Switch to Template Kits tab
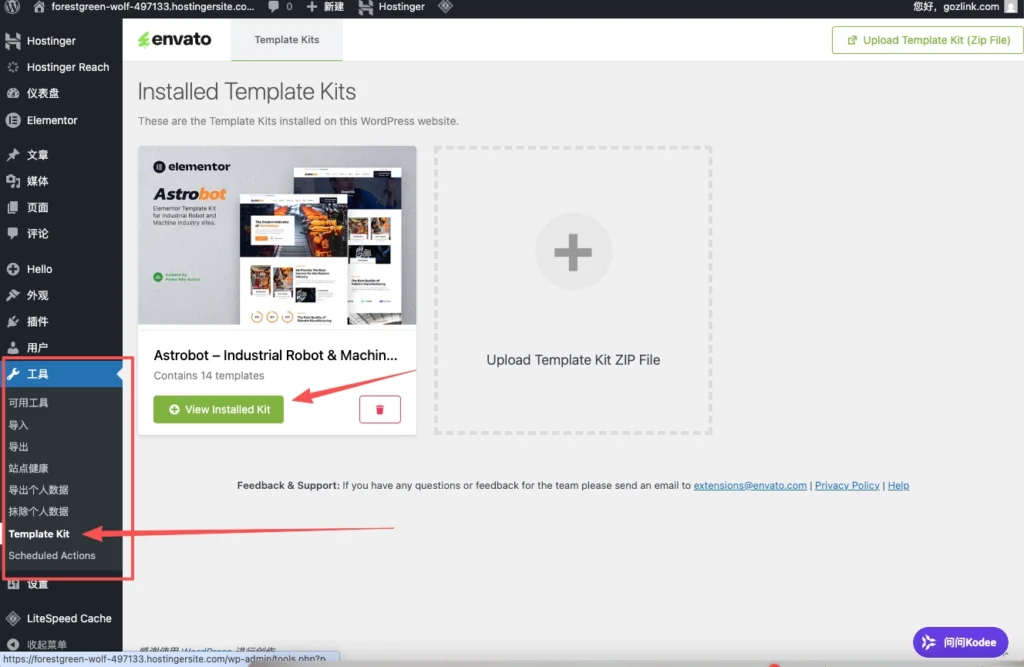Screen dimensions: 1024x667 (x=286, y=39)
